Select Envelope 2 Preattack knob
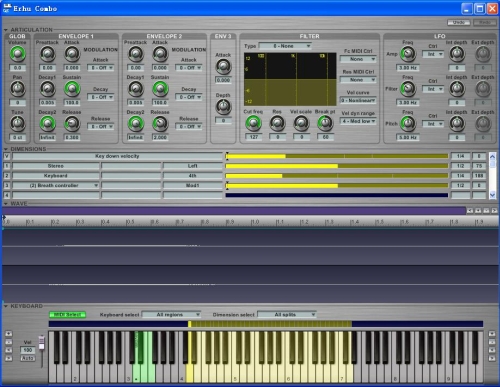The width and height of the screenshot is (500, 387). [x=136, y=54]
